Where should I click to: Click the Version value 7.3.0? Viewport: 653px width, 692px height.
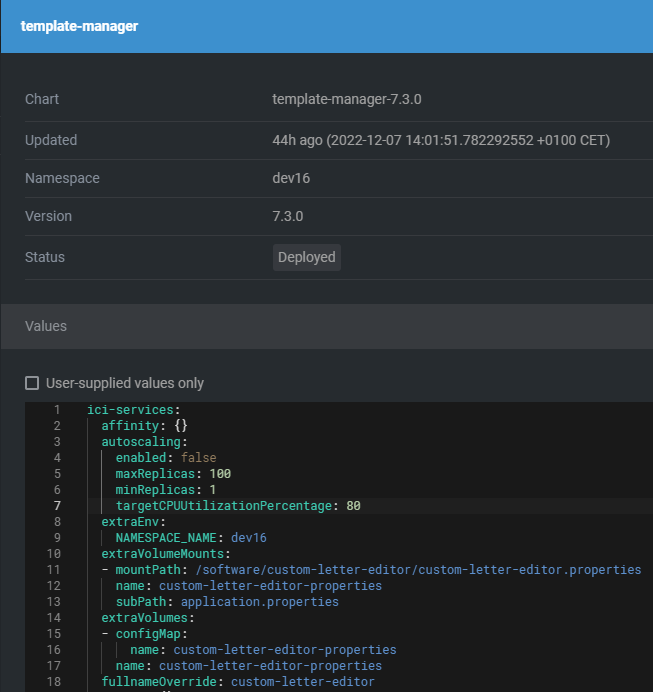click(288, 216)
